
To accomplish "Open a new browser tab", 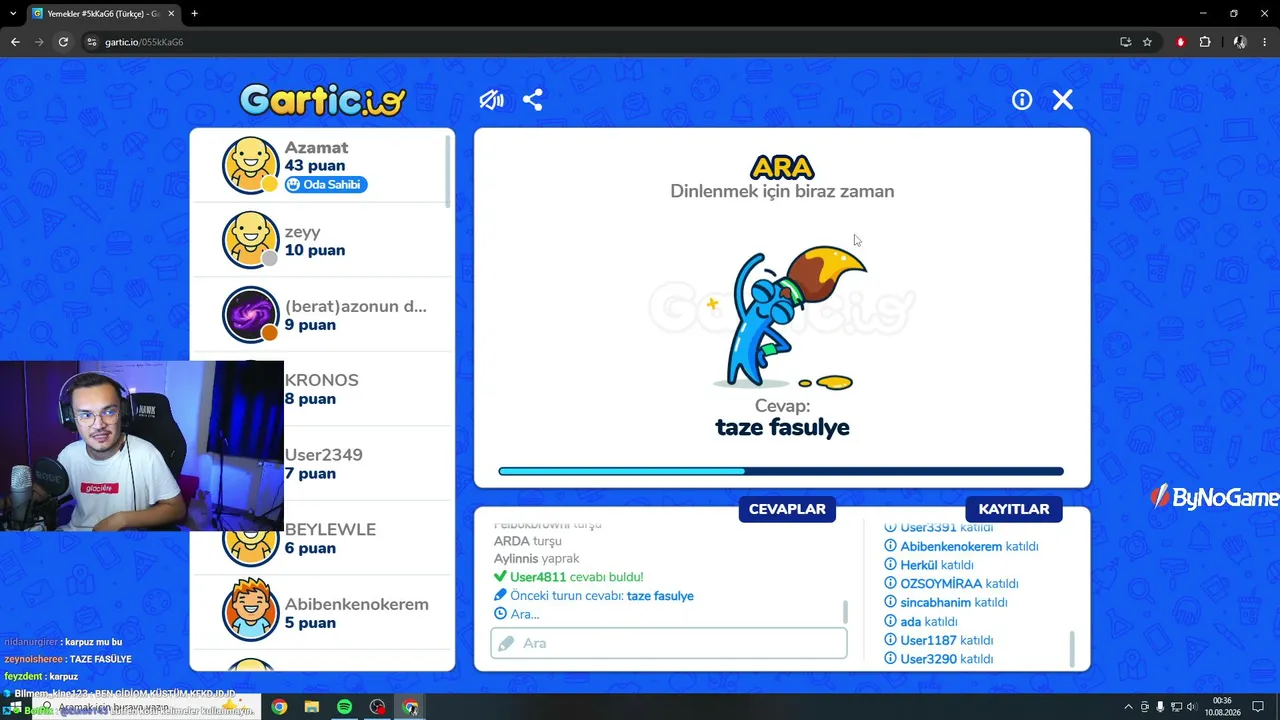I will [x=194, y=14].
